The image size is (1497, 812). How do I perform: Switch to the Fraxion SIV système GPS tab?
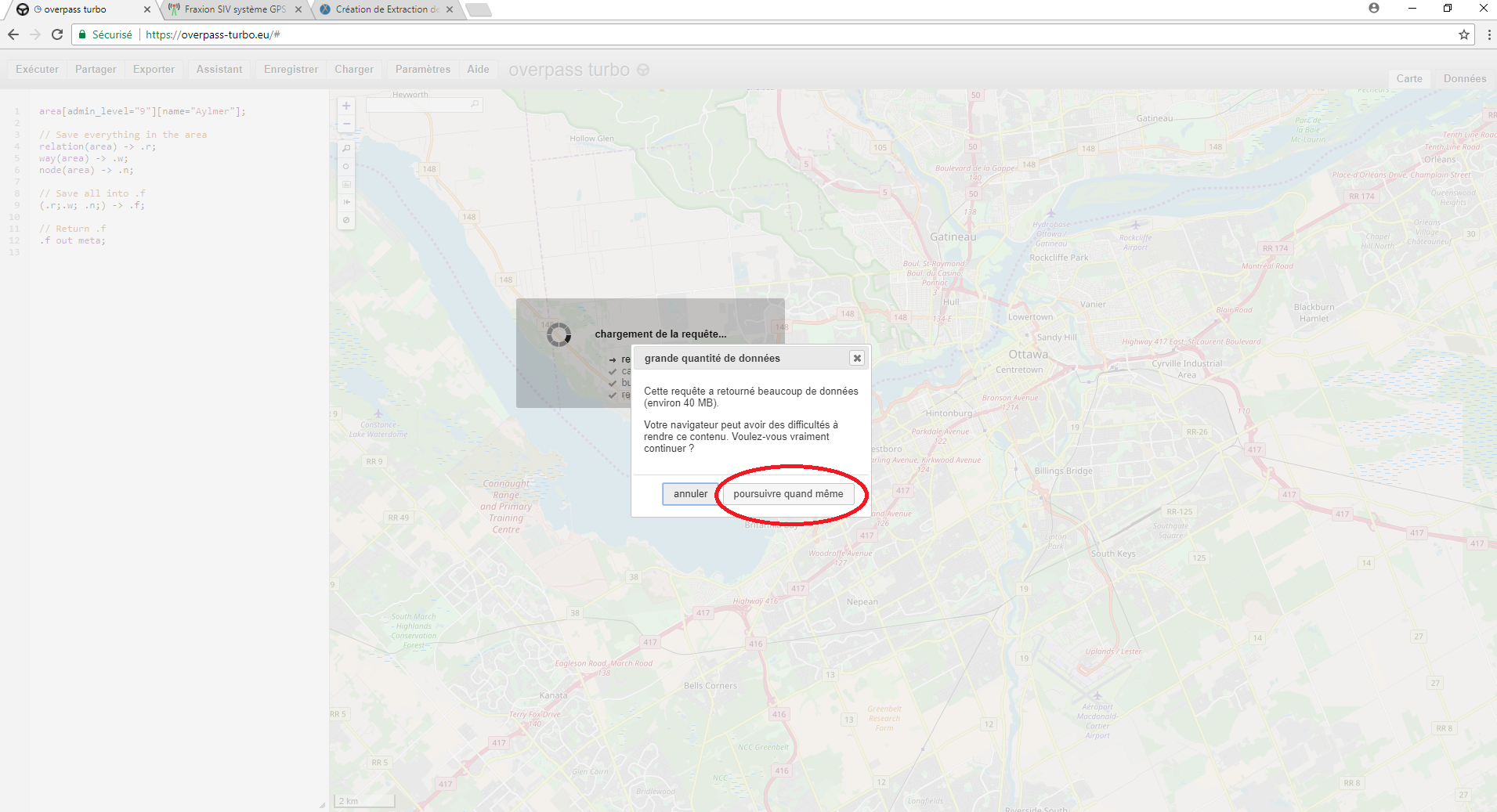(234, 9)
